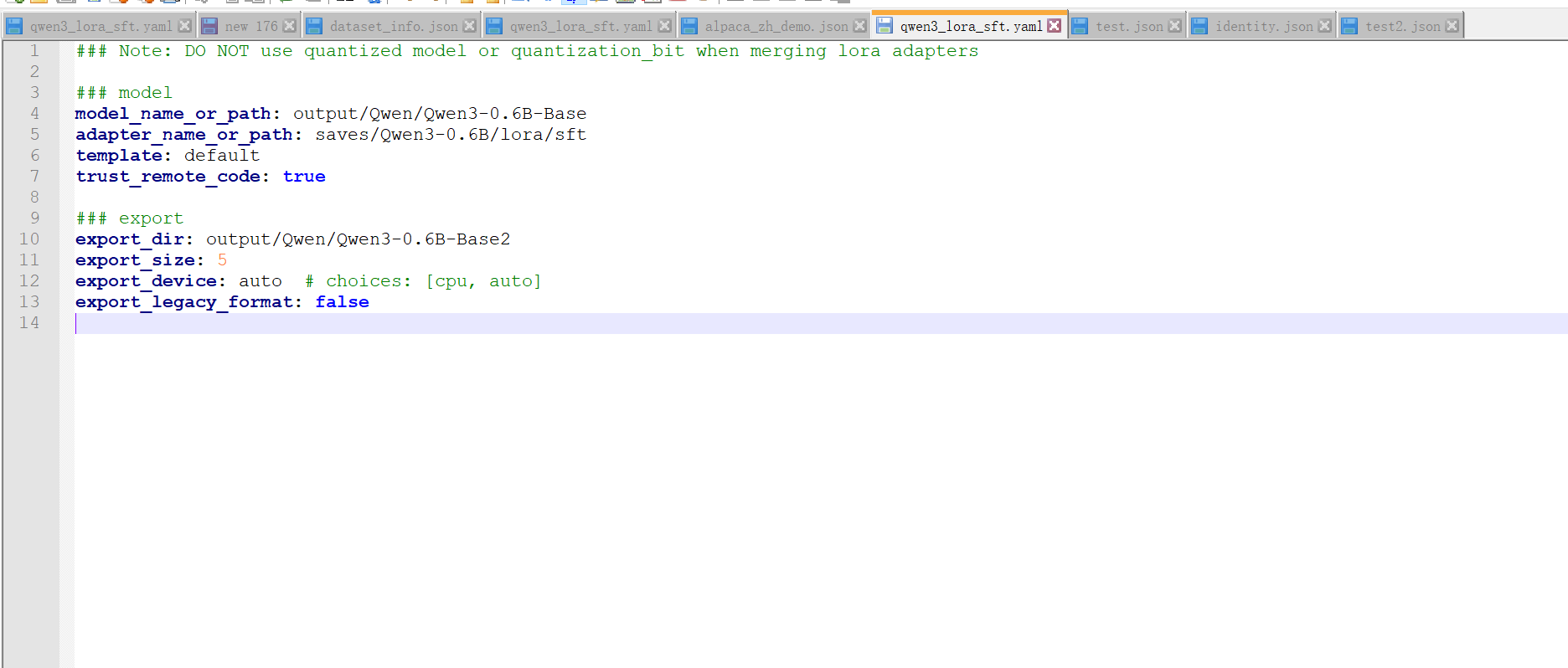1568x668 pixels.
Task: Click the disk icon on the identity.json tab
Action: click(1199, 26)
